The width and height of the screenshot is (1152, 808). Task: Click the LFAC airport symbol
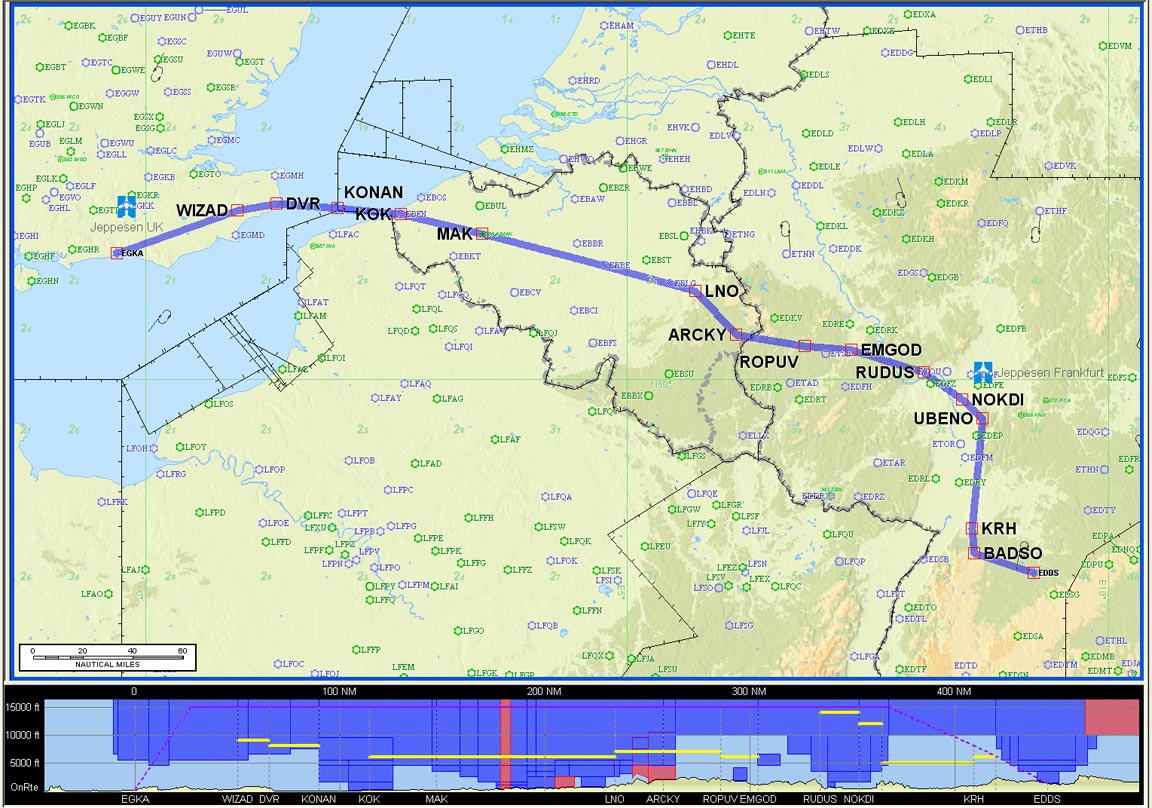(x=332, y=234)
